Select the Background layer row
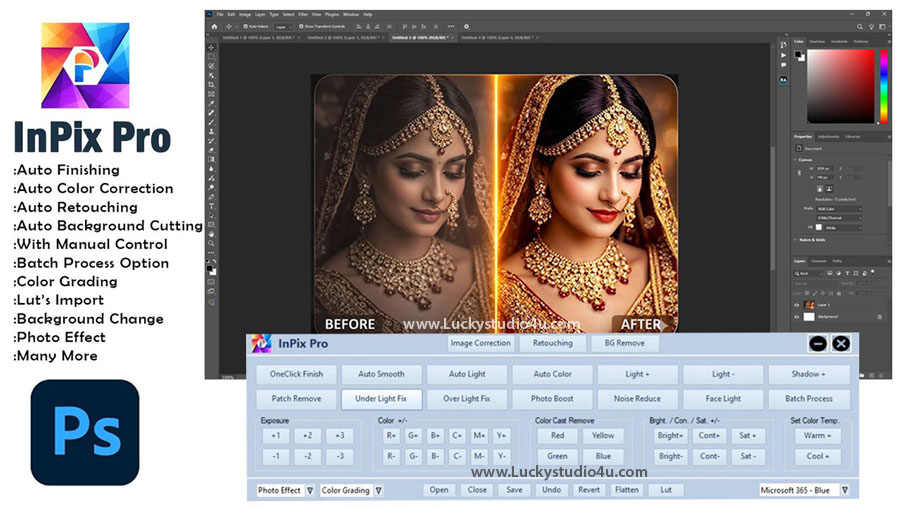 point(840,317)
